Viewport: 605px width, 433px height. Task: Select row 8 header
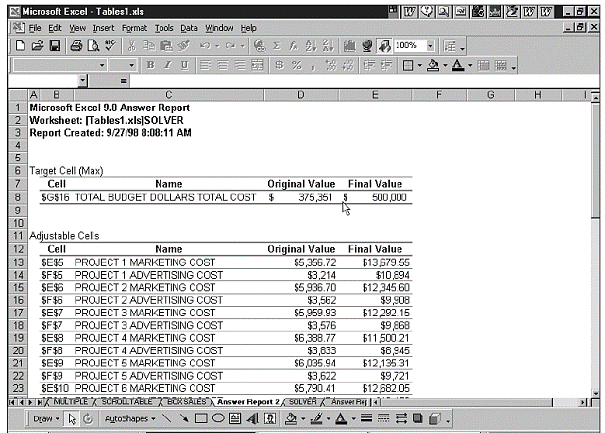click(x=18, y=197)
